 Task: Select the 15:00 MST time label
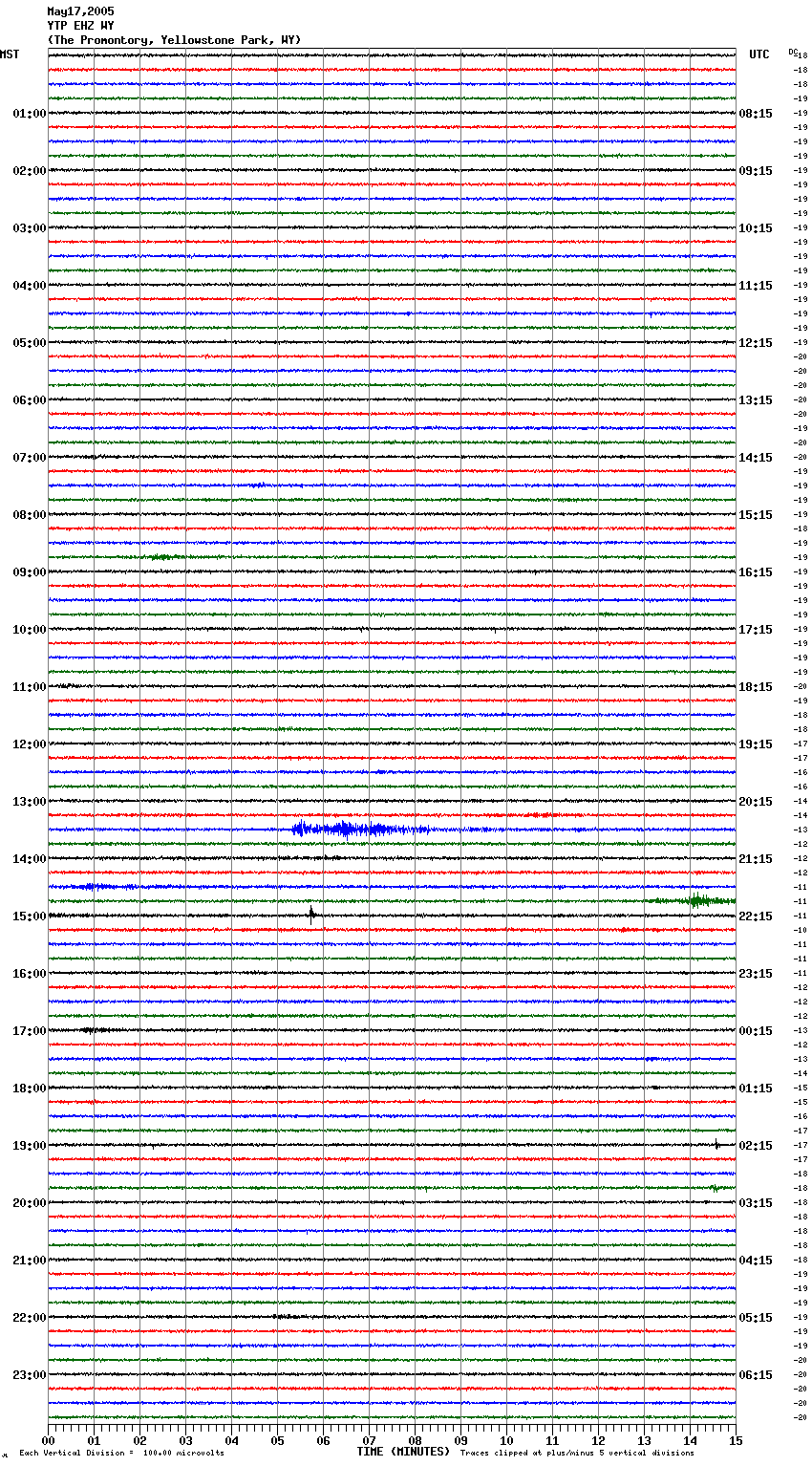point(30,916)
